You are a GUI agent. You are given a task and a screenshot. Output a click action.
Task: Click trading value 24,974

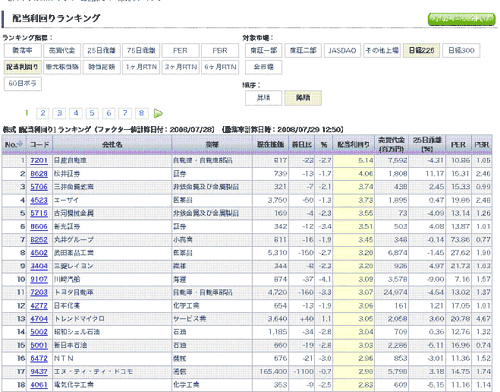pyautogui.click(x=395, y=293)
